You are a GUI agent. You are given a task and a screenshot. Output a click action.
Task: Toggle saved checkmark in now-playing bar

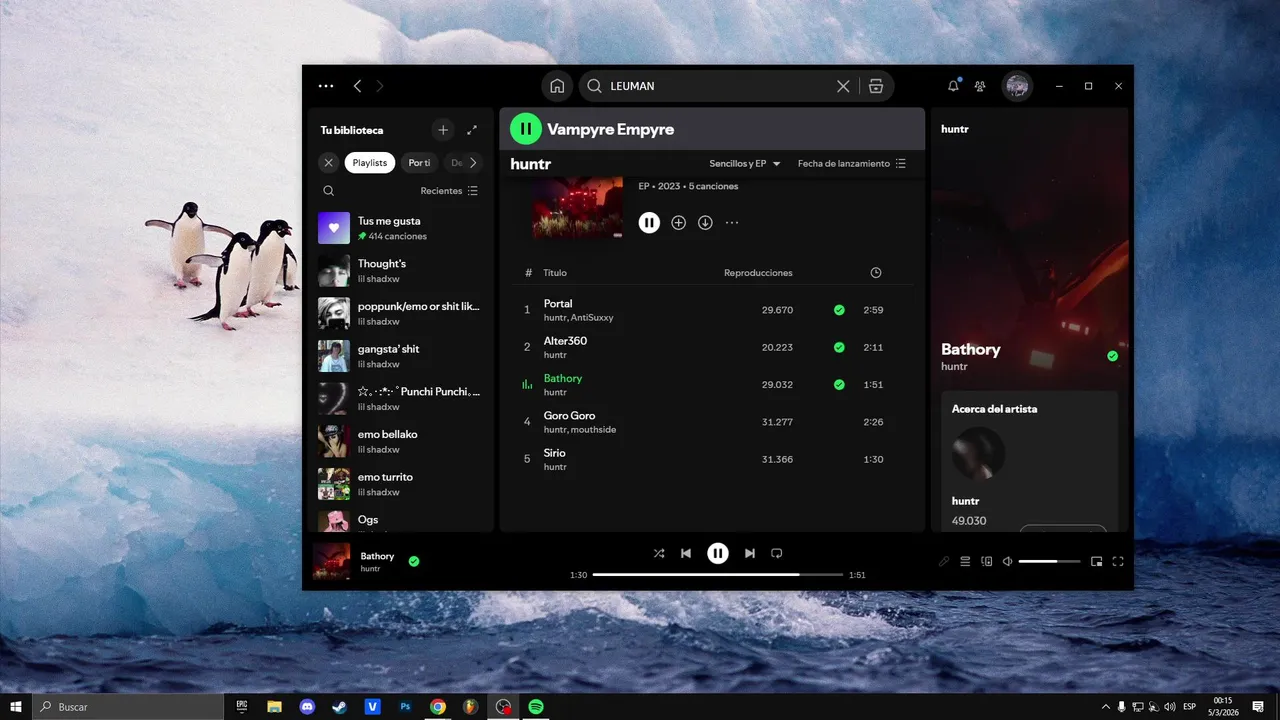(x=414, y=561)
